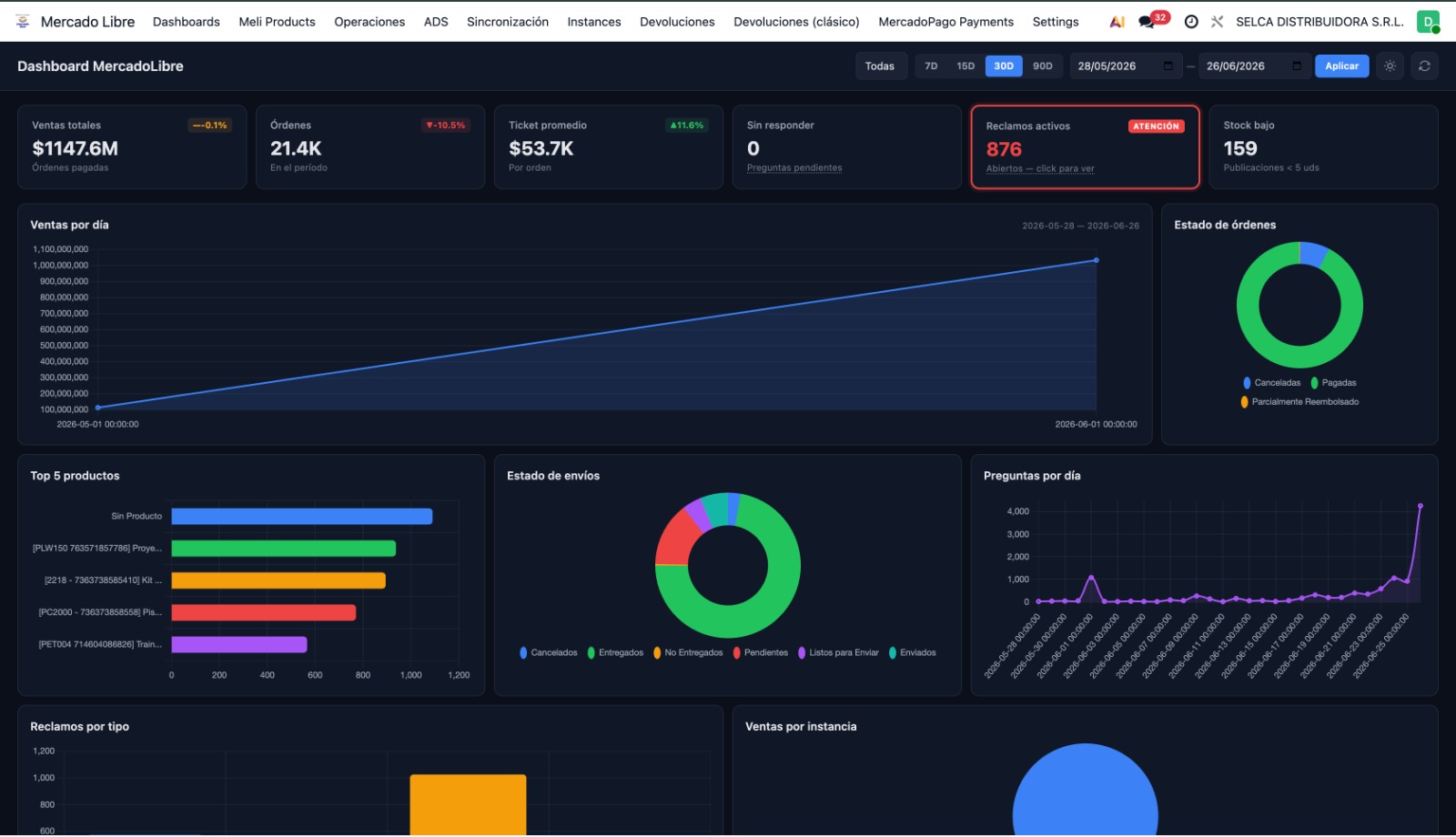
Task: Toggle Pagadas legend in Estado de órdenes
Action: coord(1333,383)
